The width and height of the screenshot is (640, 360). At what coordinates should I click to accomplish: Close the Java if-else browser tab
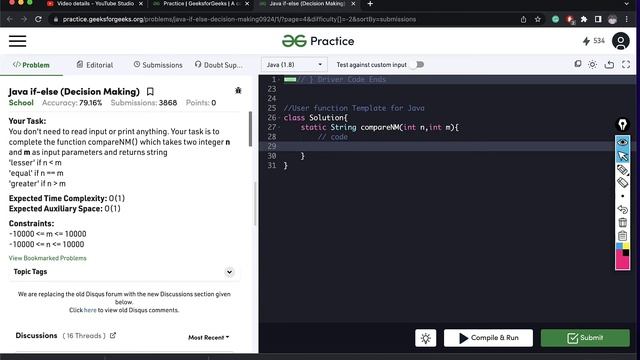coord(353,4)
